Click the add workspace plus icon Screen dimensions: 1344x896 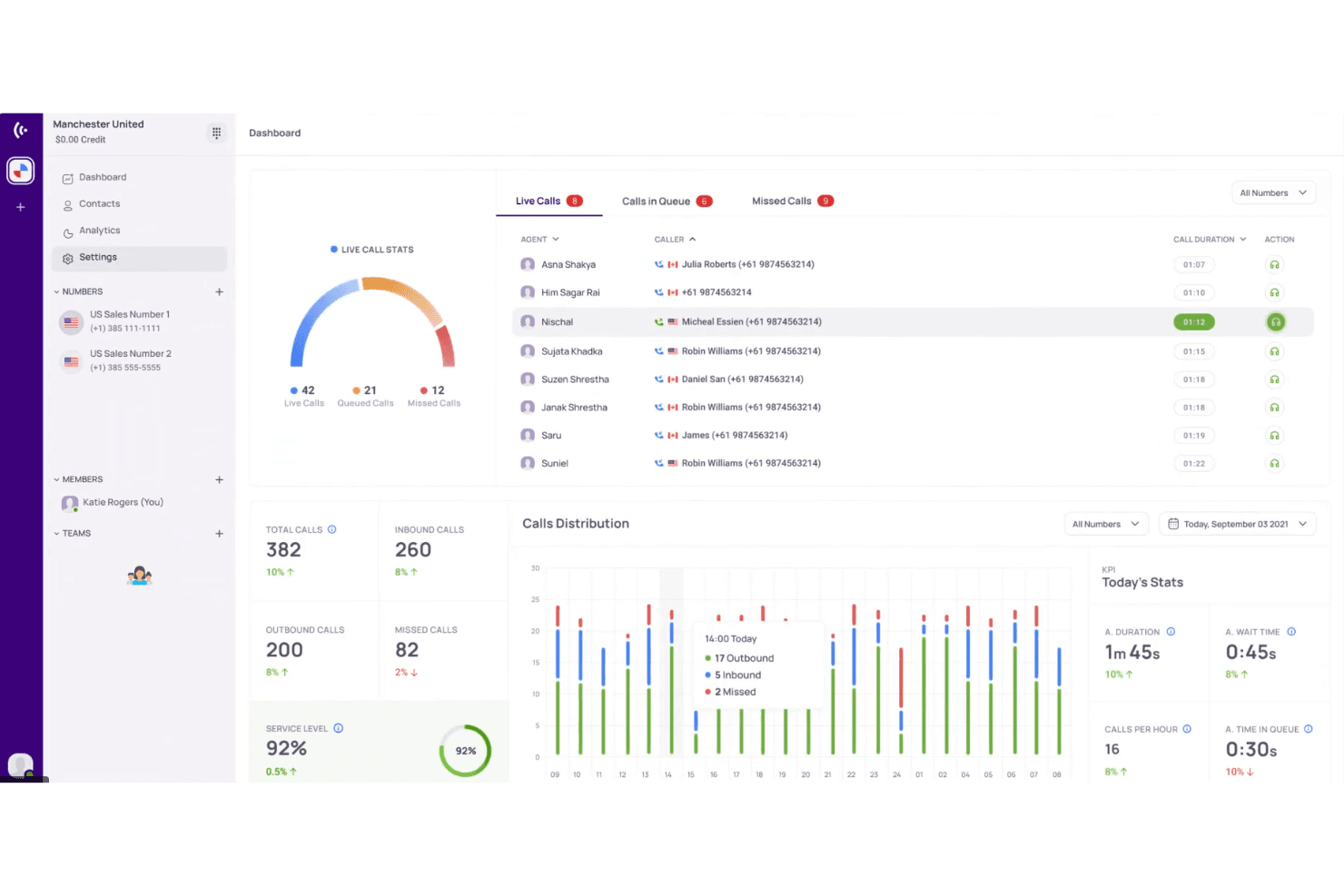(20, 207)
